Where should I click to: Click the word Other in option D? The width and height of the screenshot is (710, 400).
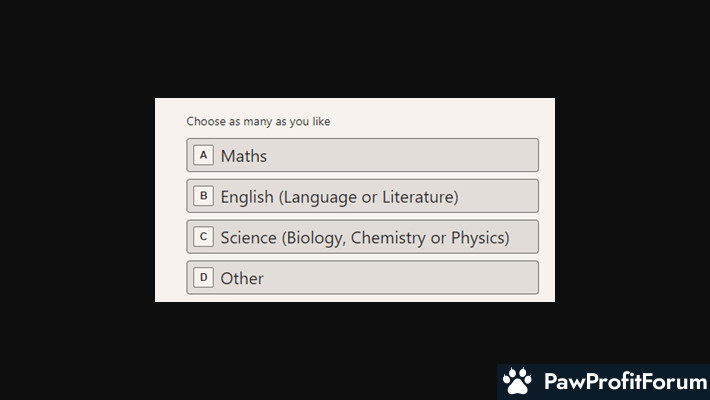pyautogui.click(x=242, y=278)
